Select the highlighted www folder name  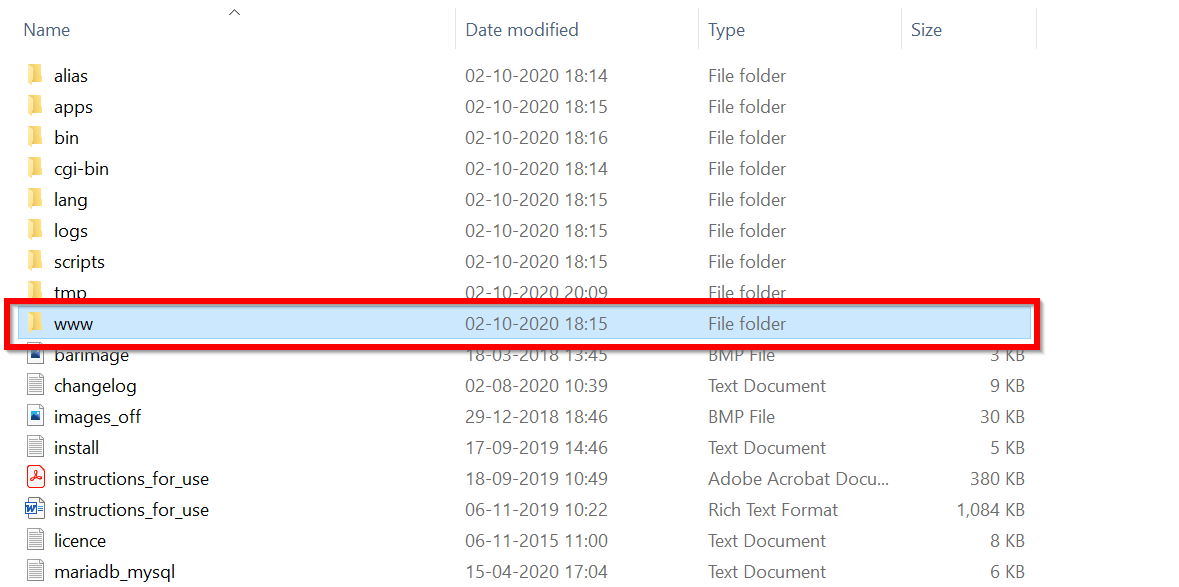point(74,324)
